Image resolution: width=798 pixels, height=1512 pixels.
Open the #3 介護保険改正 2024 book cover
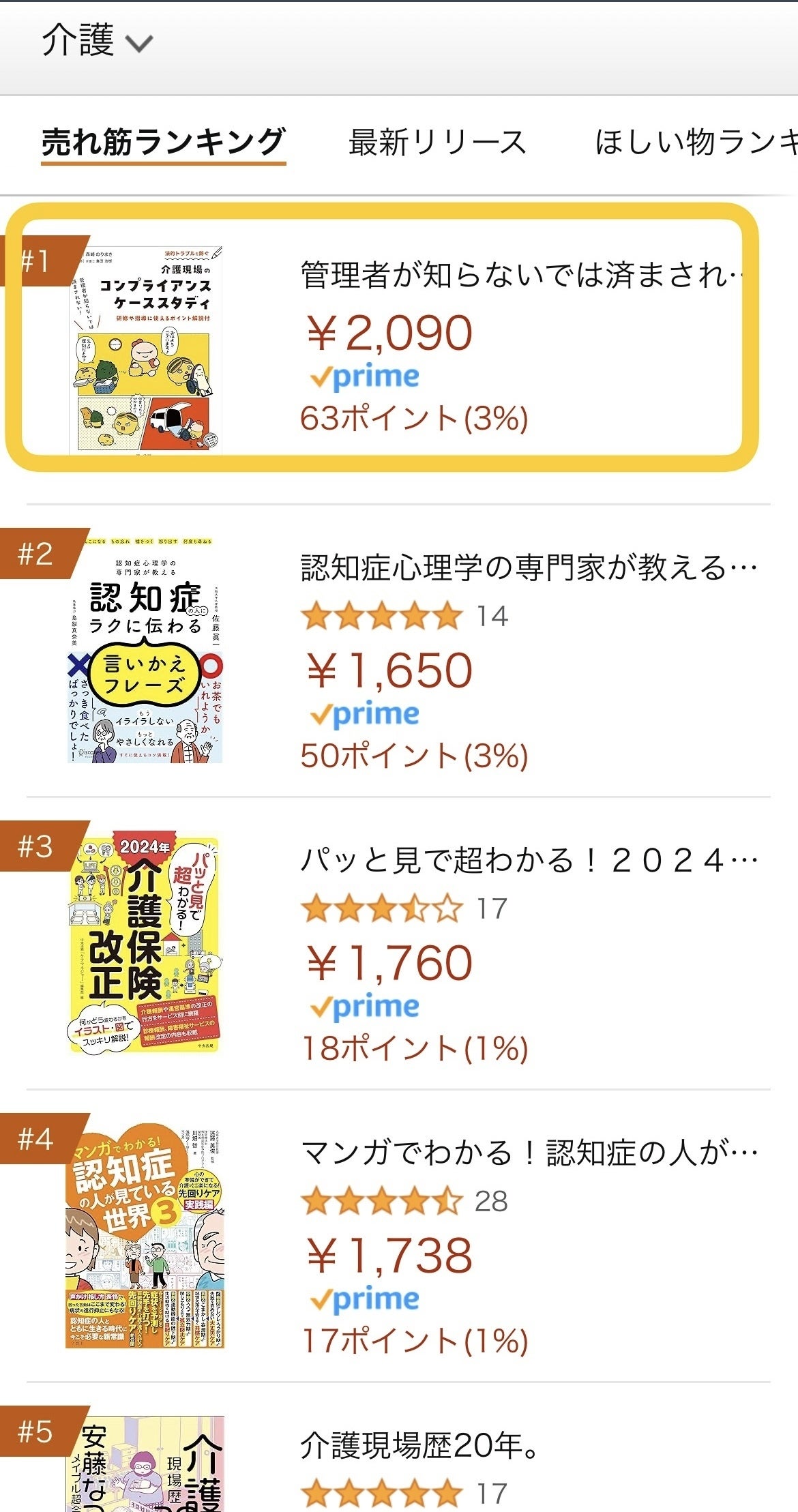coord(145,944)
